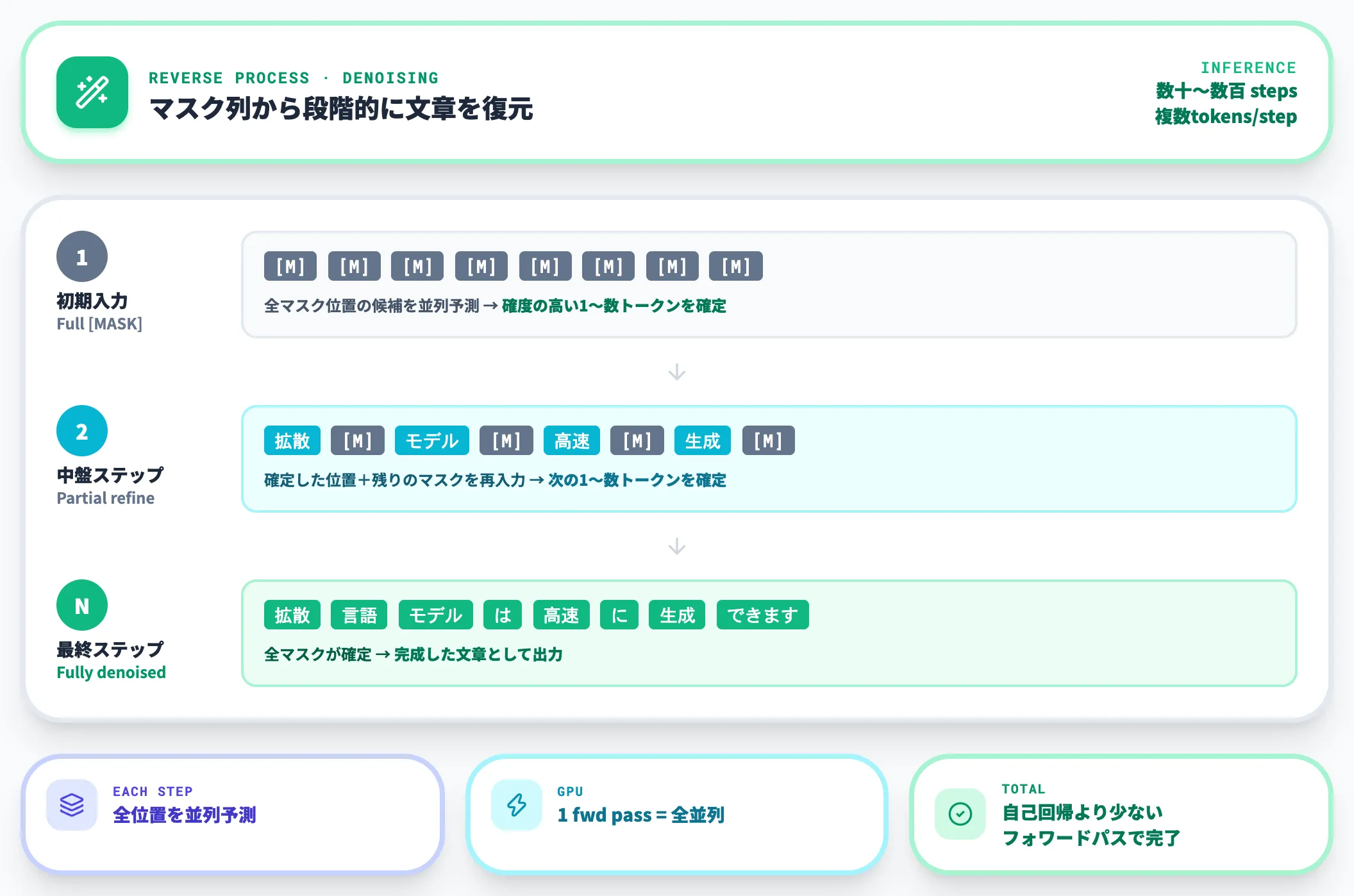
Task: Click the 次の1〜数トークンを確定 text
Action: click(x=637, y=480)
